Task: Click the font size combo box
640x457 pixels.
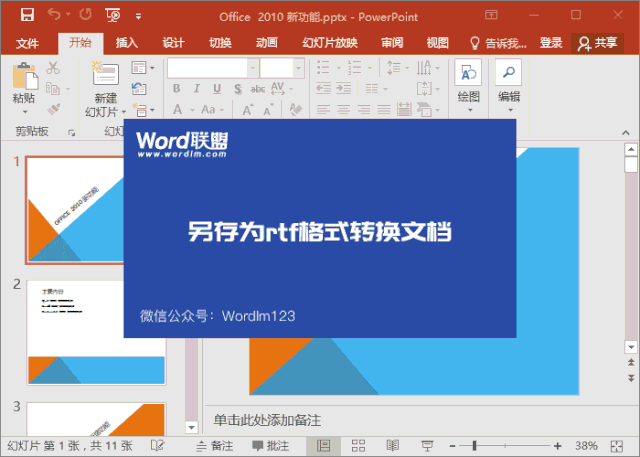Action: (x=282, y=68)
